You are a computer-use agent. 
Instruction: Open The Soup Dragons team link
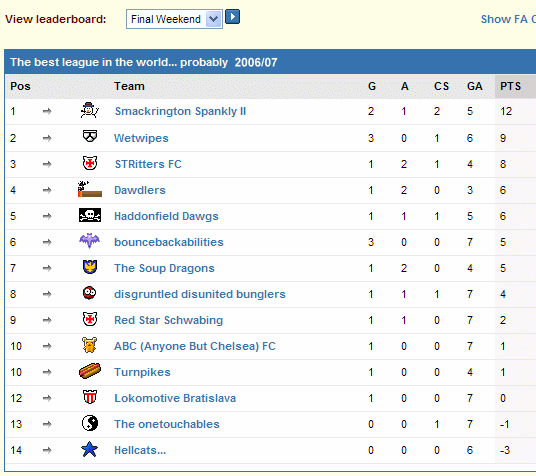[x=164, y=268]
